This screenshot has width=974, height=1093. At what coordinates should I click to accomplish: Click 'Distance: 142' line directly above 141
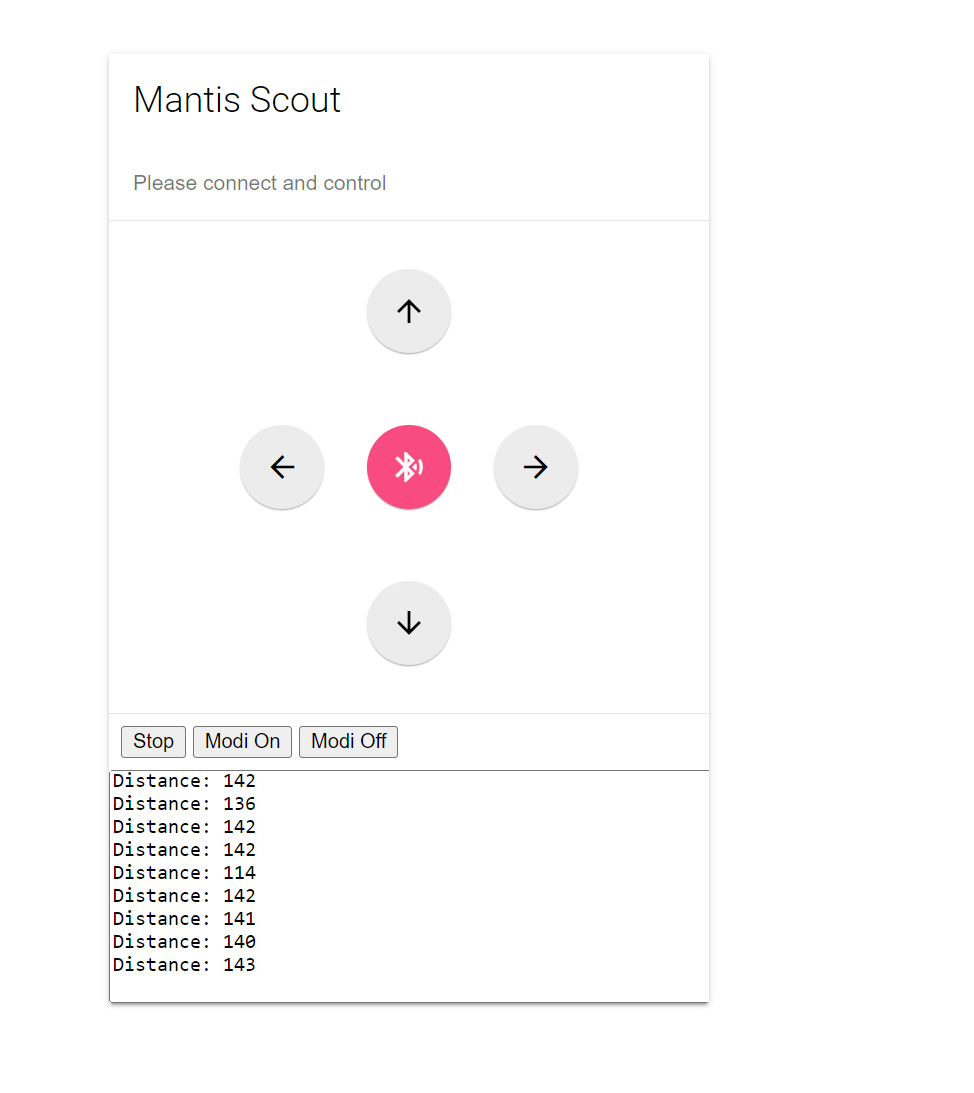point(184,896)
